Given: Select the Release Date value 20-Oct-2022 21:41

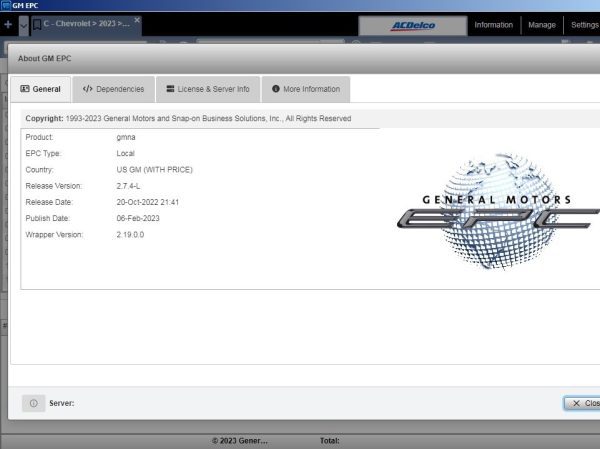Looking at the screenshot, I should (x=147, y=202).
